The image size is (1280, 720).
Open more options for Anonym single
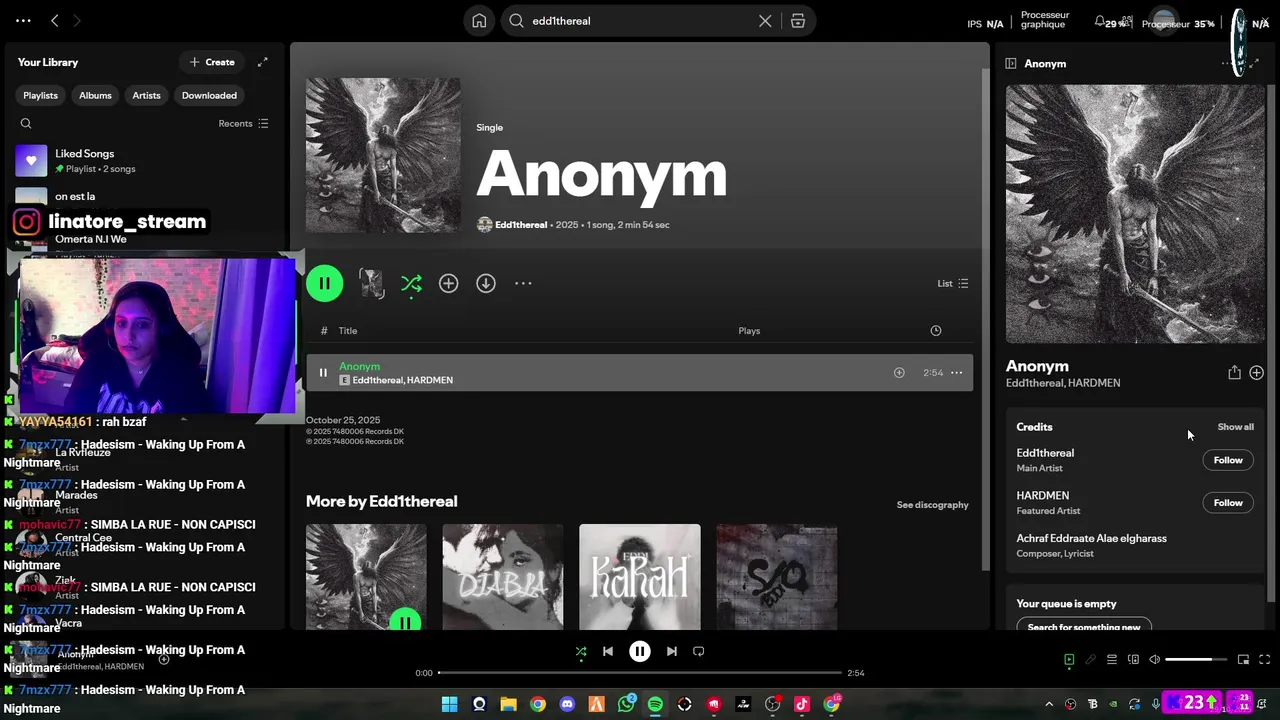[x=523, y=284]
